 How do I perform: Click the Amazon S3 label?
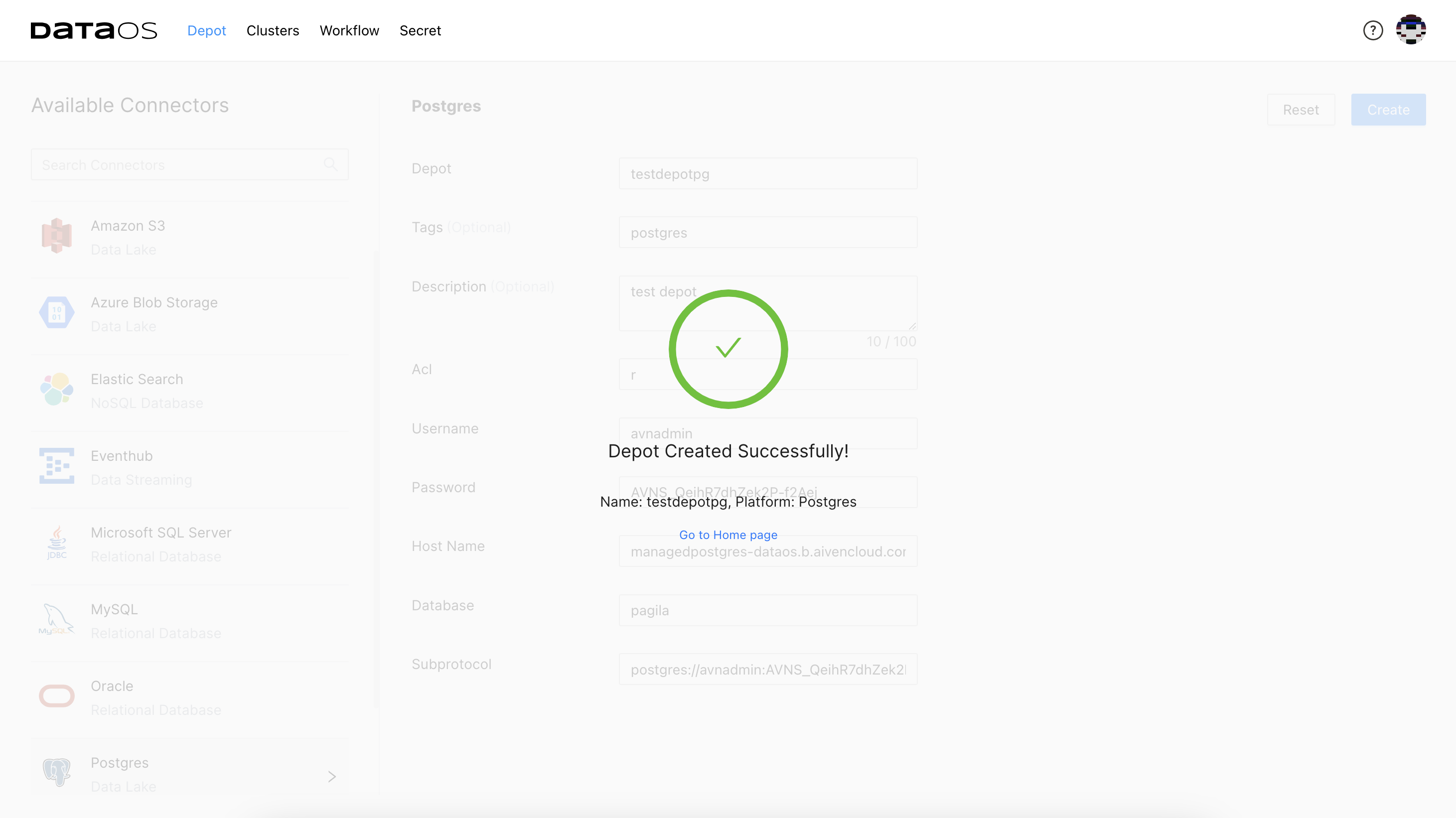(x=128, y=226)
